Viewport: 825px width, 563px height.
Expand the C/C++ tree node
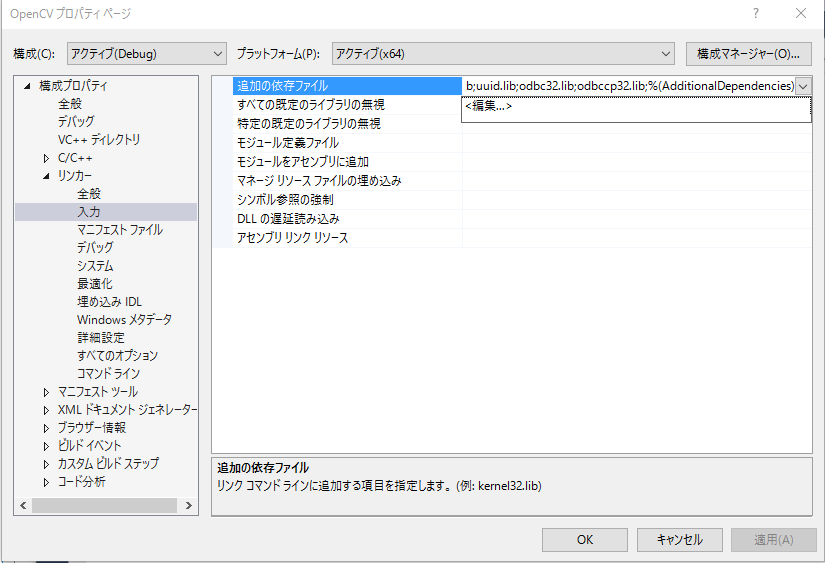click(x=46, y=158)
